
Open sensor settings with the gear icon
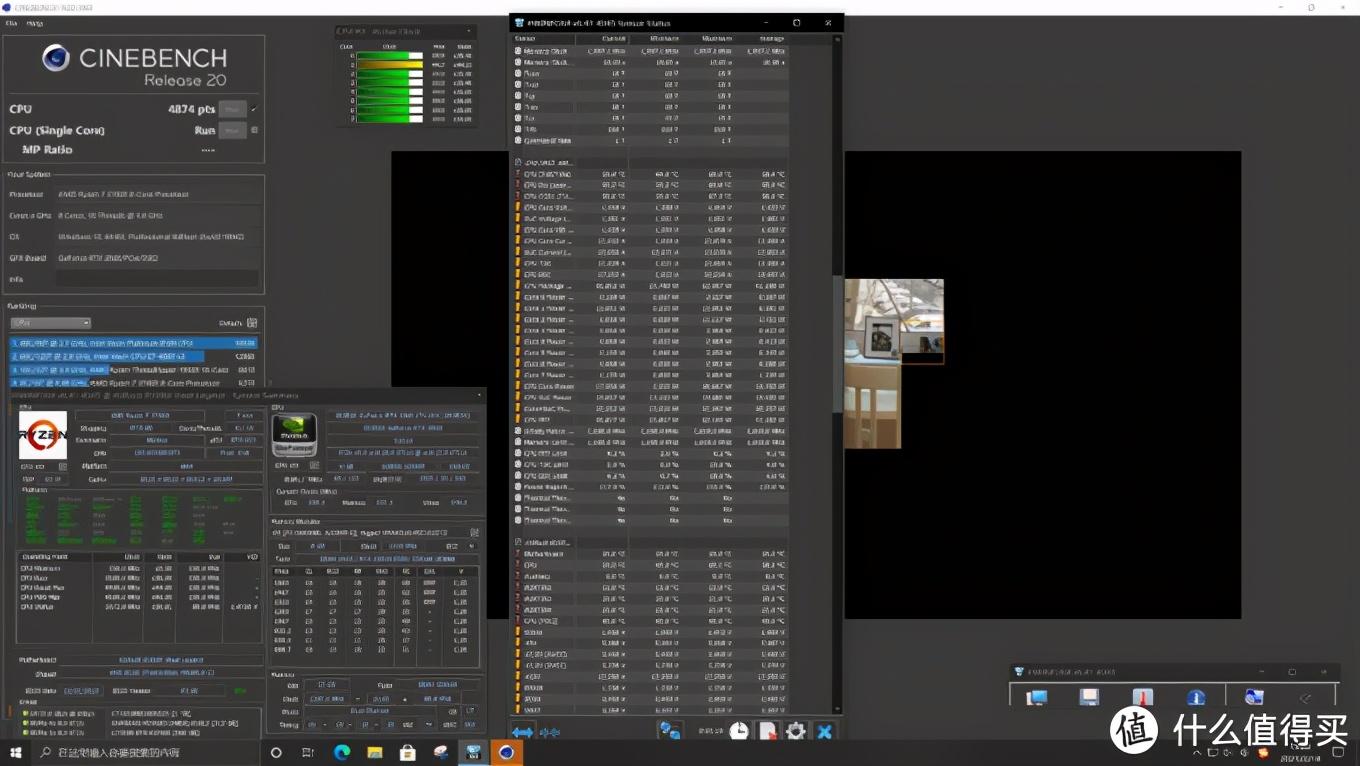[x=796, y=731]
